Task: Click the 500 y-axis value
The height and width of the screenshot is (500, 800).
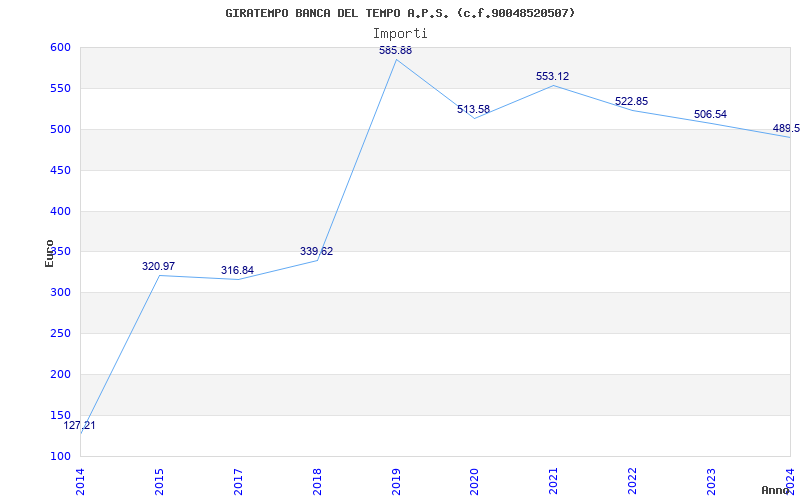Action: (x=60, y=130)
